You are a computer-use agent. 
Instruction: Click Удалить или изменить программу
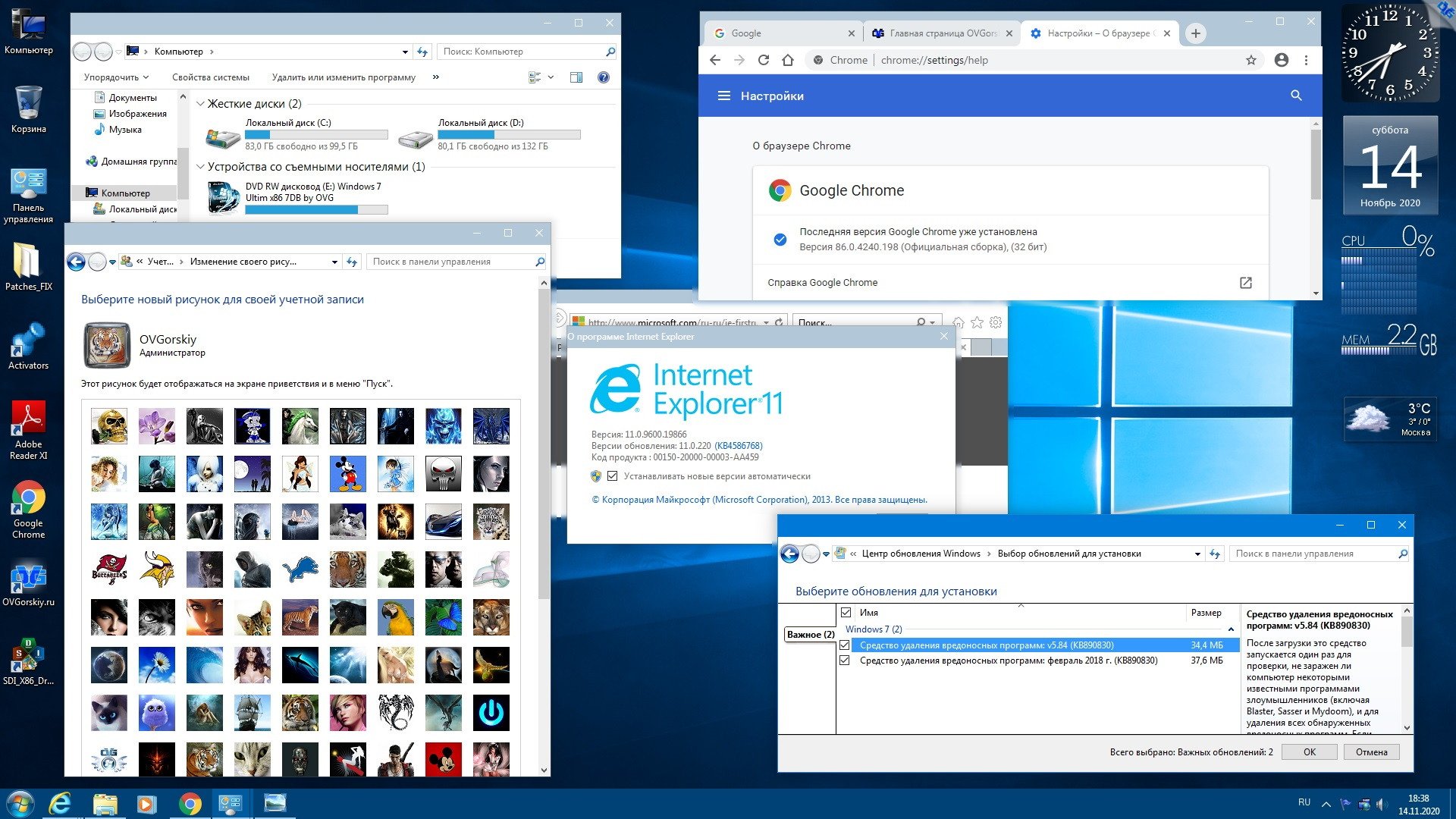pyautogui.click(x=344, y=77)
